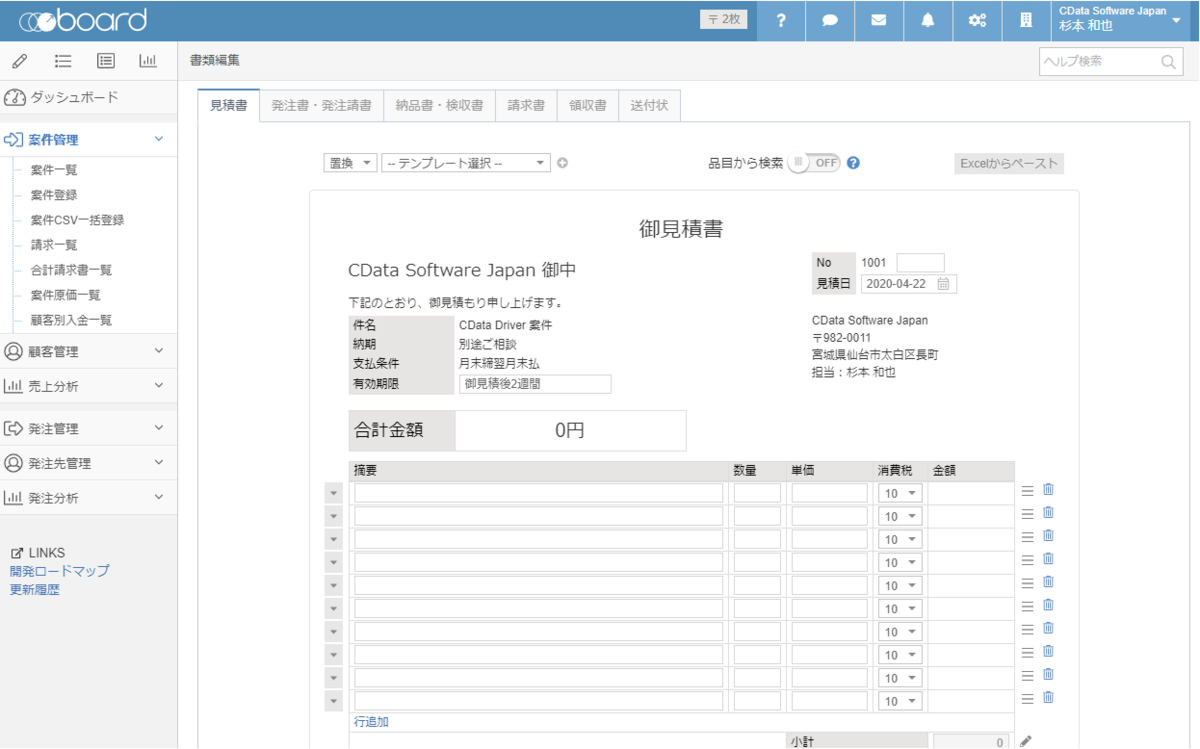Click the pencil icon beside 小計
Screen dimensions: 1200x749
point(1026,742)
